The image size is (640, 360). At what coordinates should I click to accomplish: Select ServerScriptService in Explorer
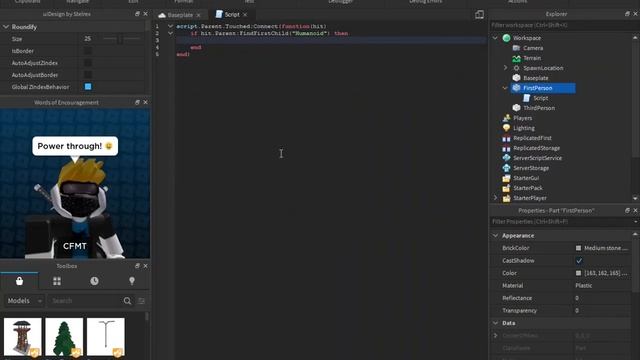(x=537, y=158)
